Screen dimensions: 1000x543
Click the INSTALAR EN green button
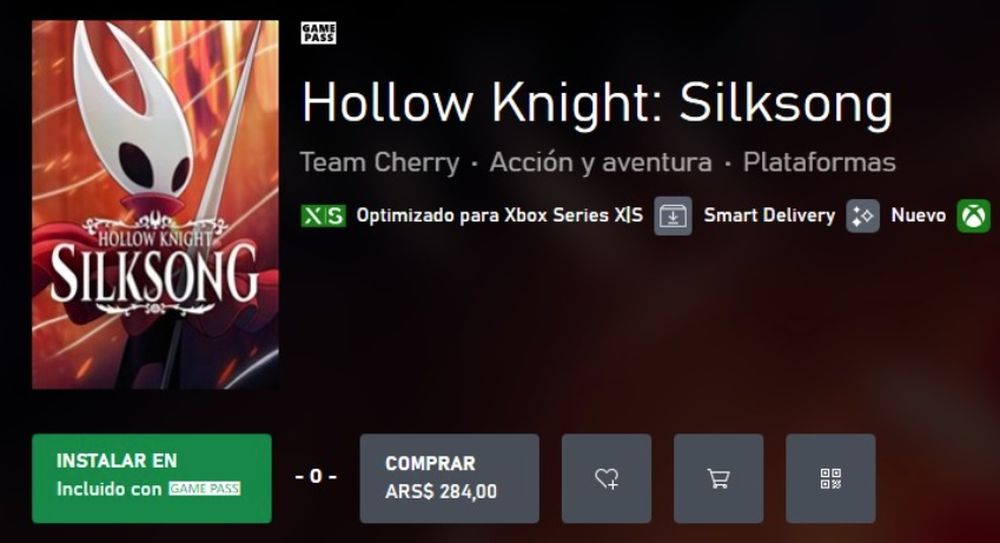pos(152,479)
